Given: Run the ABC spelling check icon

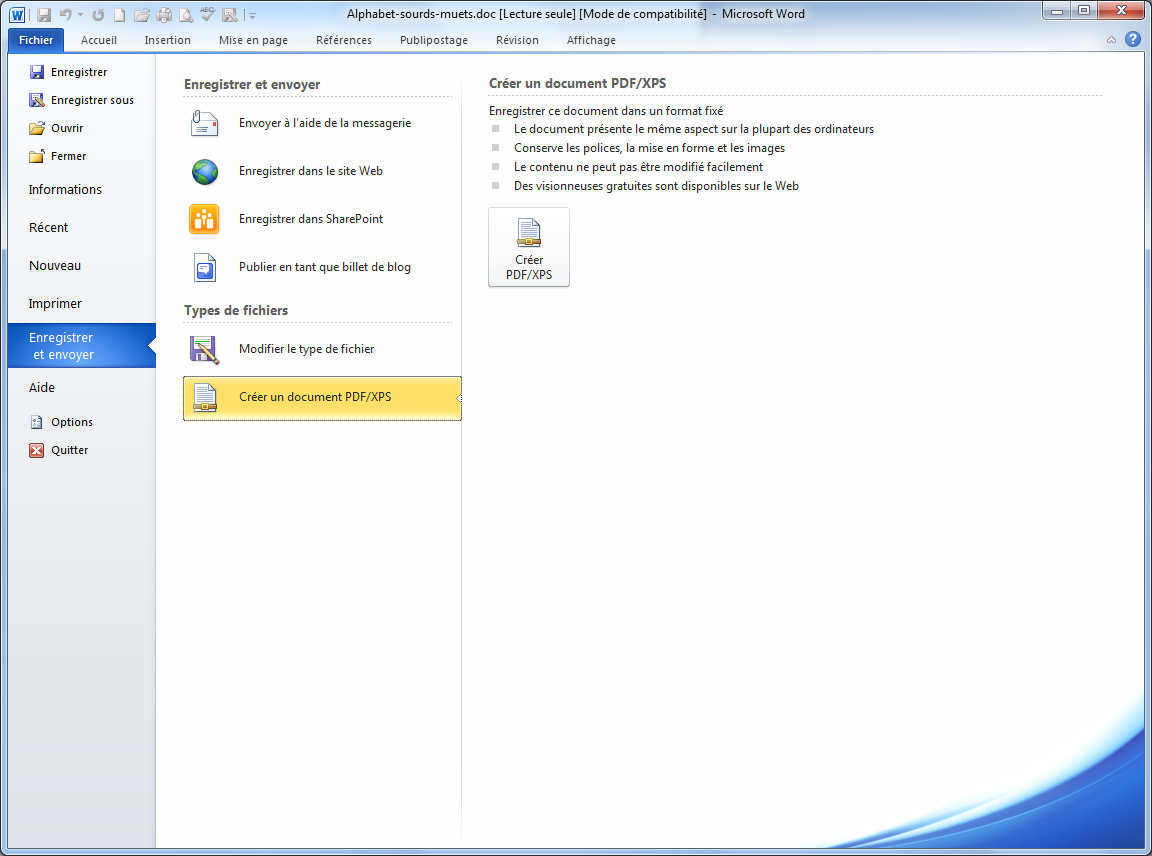Looking at the screenshot, I should pyautogui.click(x=208, y=14).
